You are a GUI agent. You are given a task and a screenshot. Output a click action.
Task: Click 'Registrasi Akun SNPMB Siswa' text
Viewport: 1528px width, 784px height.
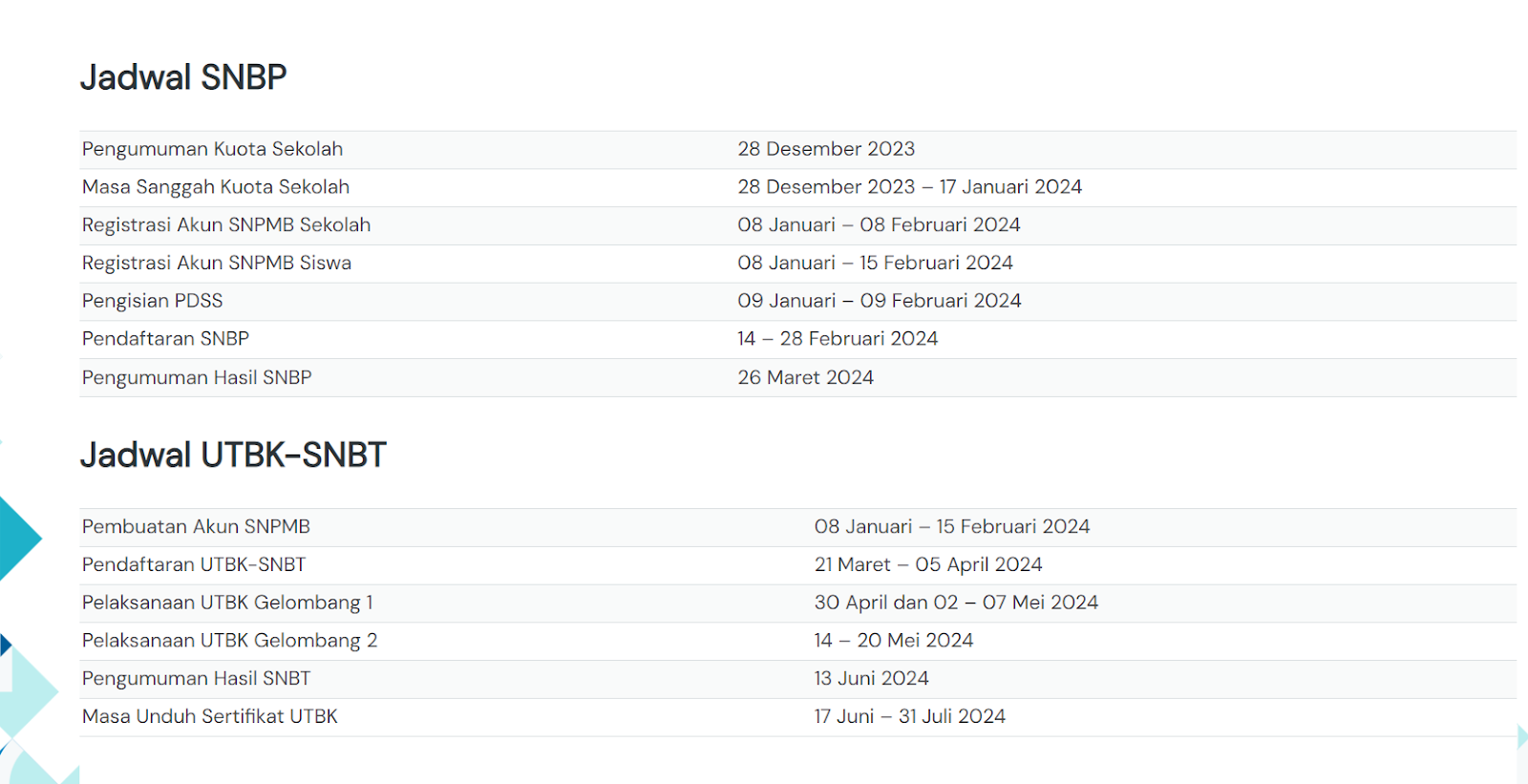(217, 263)
